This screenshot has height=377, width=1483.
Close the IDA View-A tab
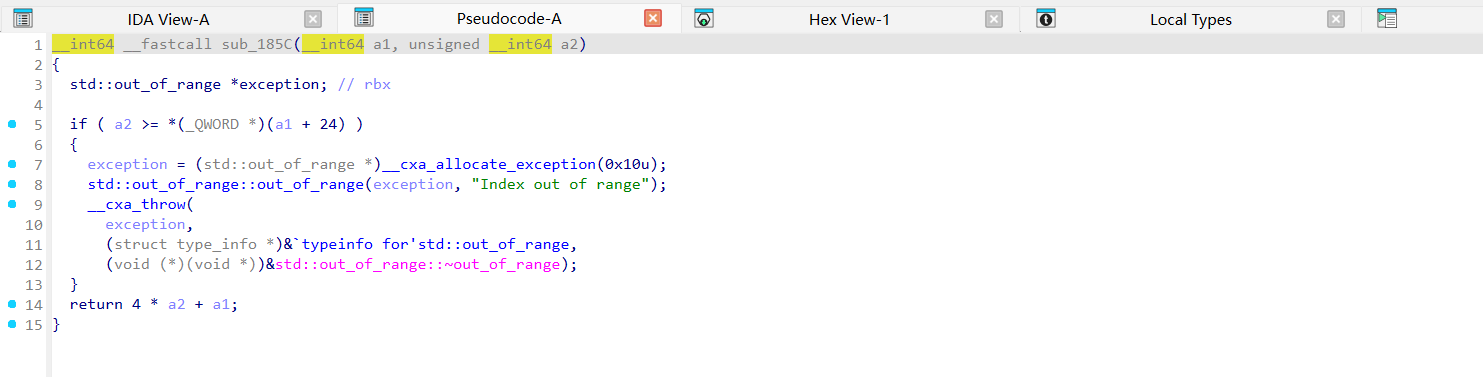pyautogui.click(x=313, y=19)
